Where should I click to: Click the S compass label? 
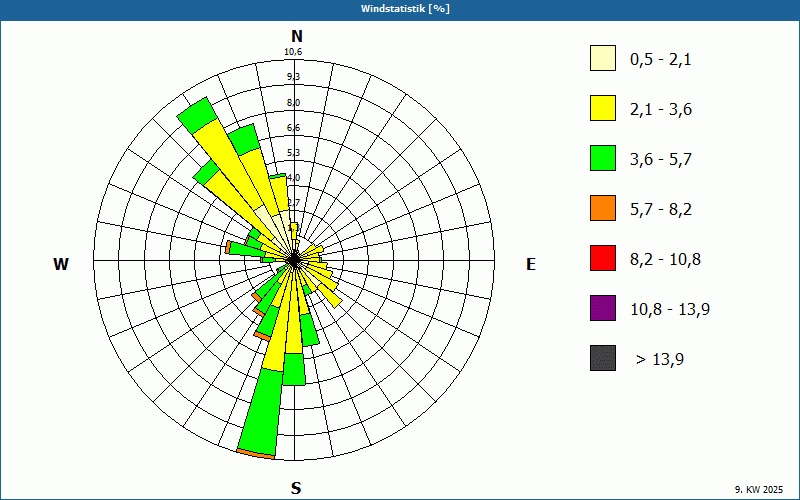tap(296, 488)
